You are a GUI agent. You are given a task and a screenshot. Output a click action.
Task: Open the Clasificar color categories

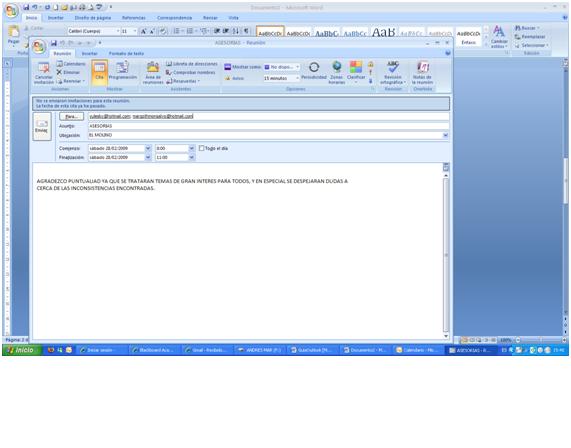pyautogui.click(x=356, y=71)
